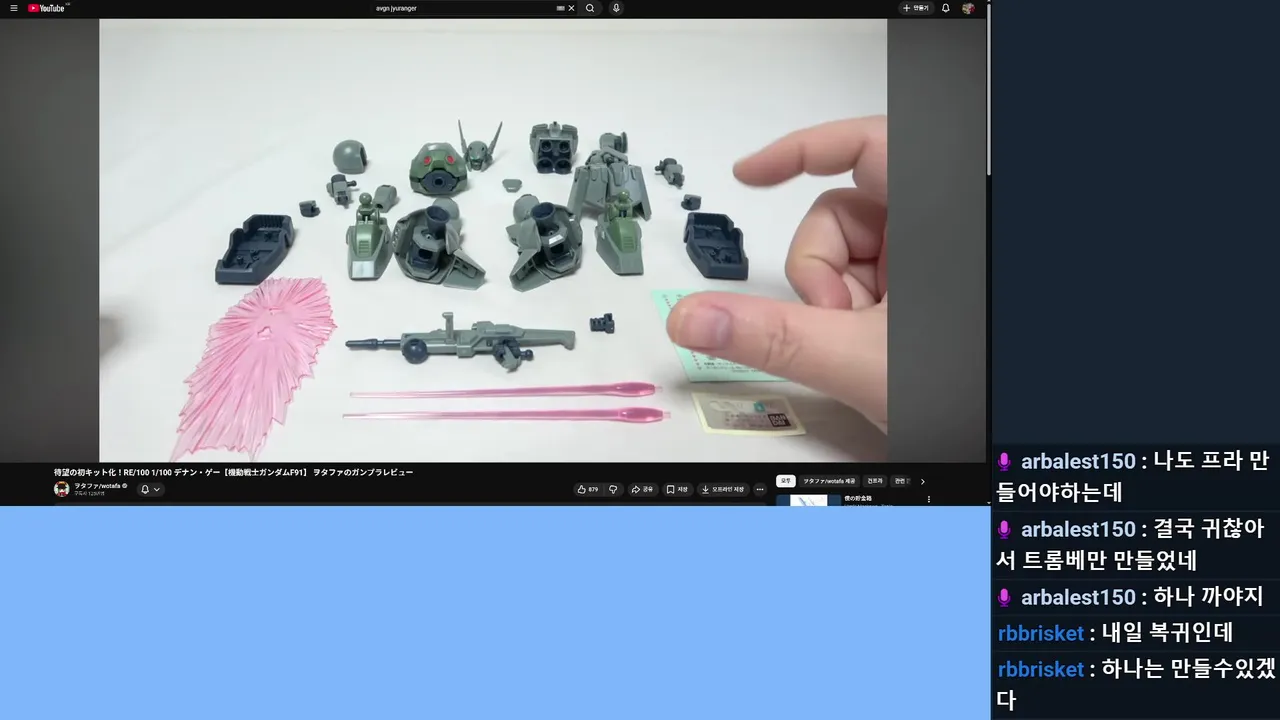
Task: Open options menu for the recommended video
Action: pyautogui.click(x=928, y=499)
